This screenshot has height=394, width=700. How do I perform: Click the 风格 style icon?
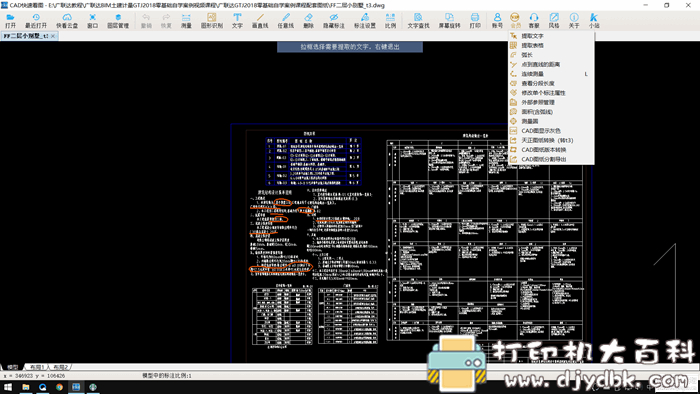coord(554,21)
